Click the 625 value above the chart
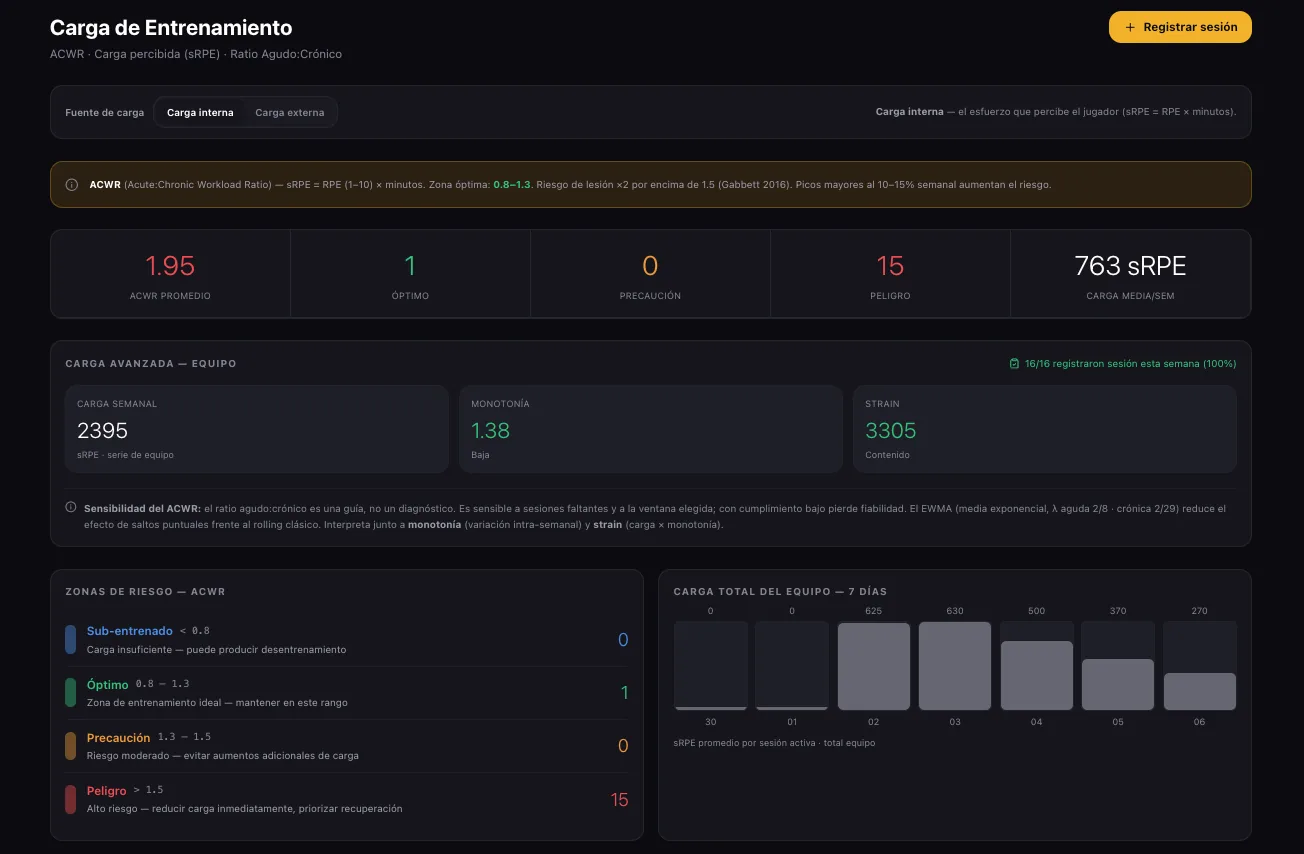 tap(874, 610)
